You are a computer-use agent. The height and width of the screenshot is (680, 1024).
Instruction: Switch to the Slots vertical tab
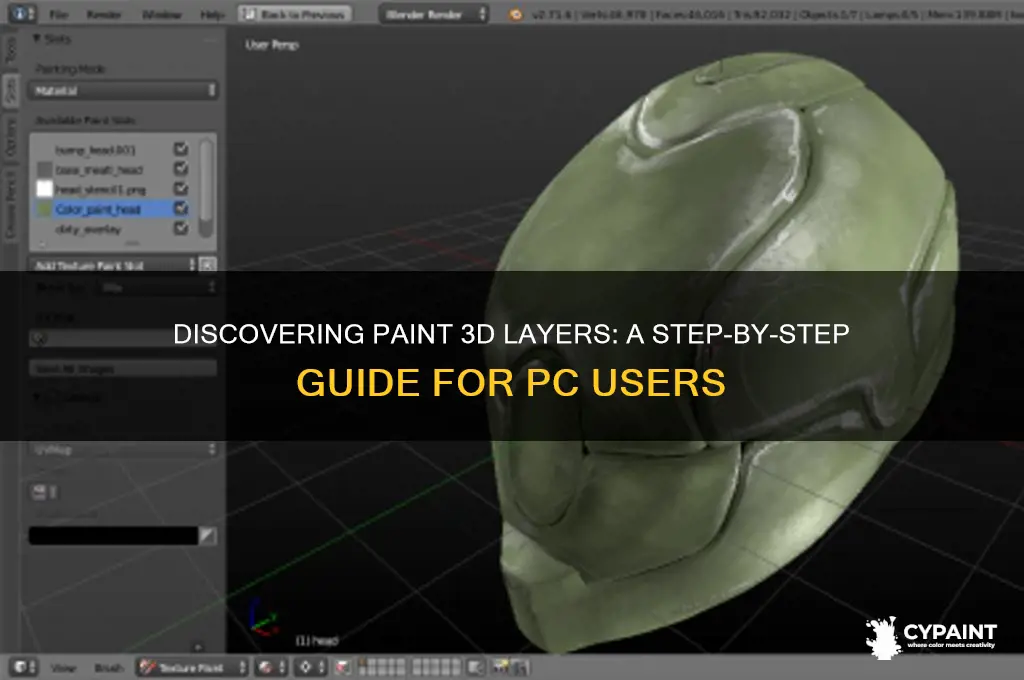coord(10,91)
